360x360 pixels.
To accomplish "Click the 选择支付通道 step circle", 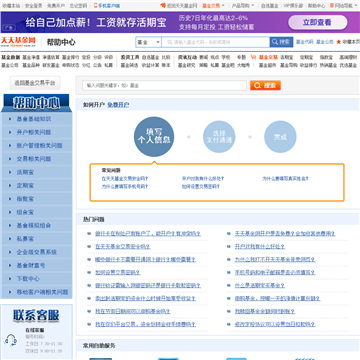I will 219,137.
